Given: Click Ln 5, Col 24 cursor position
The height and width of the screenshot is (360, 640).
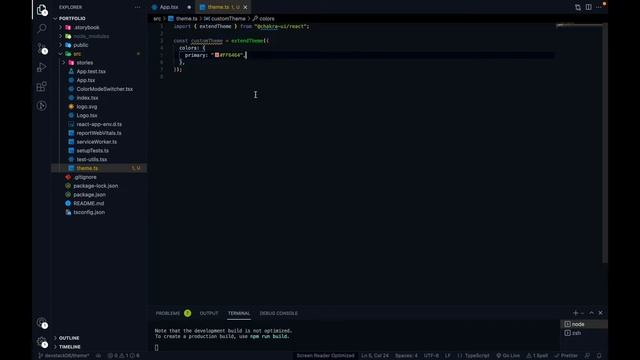Looking at the screenshot, I should tap(375, 356).
